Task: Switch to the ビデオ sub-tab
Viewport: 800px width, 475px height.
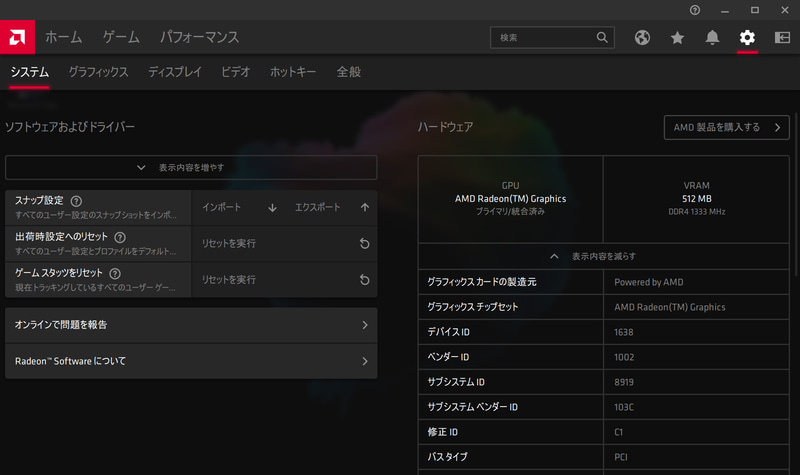Action: click(236, 72)
